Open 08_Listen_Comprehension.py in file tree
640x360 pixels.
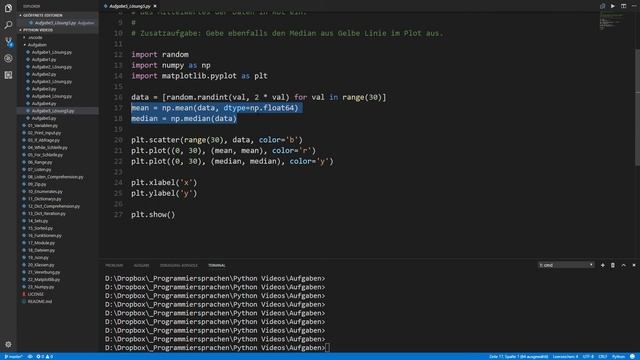(x=55, y=177)
